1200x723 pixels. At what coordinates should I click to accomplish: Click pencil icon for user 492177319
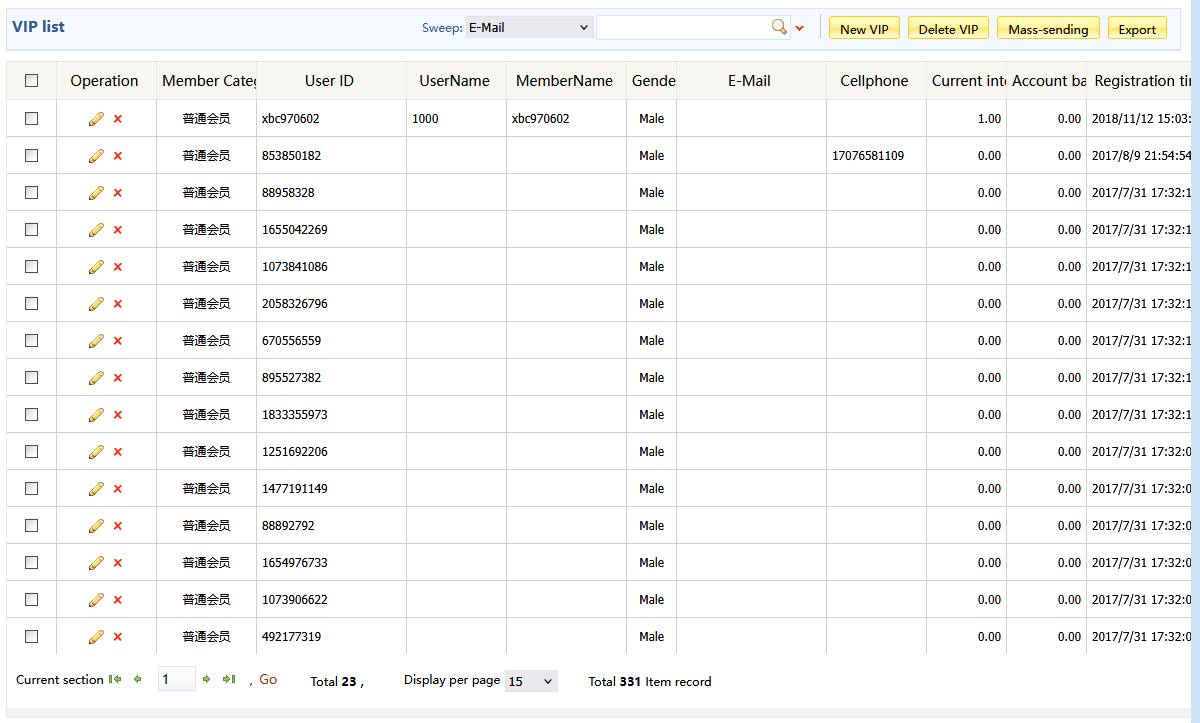(x=96, y=637)
